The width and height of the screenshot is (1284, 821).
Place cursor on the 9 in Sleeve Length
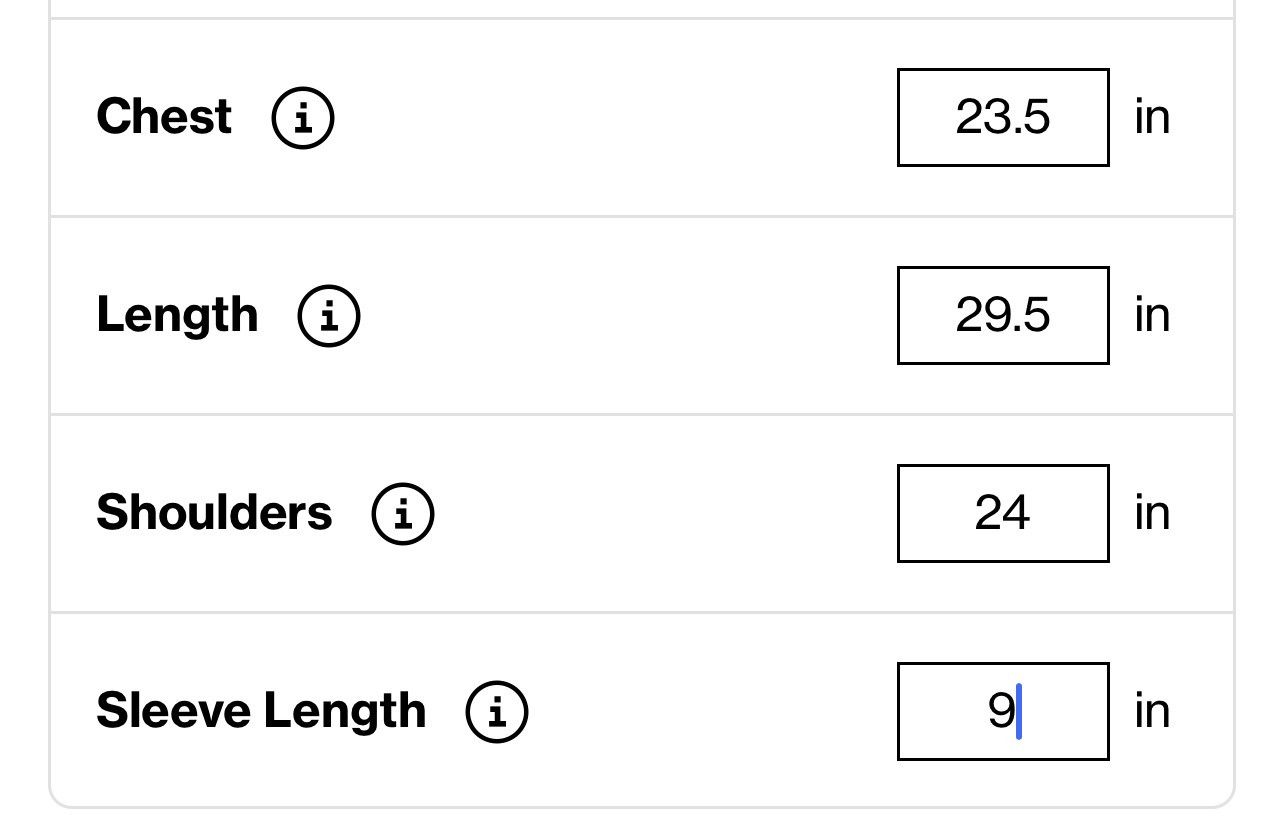point(1001,711)
